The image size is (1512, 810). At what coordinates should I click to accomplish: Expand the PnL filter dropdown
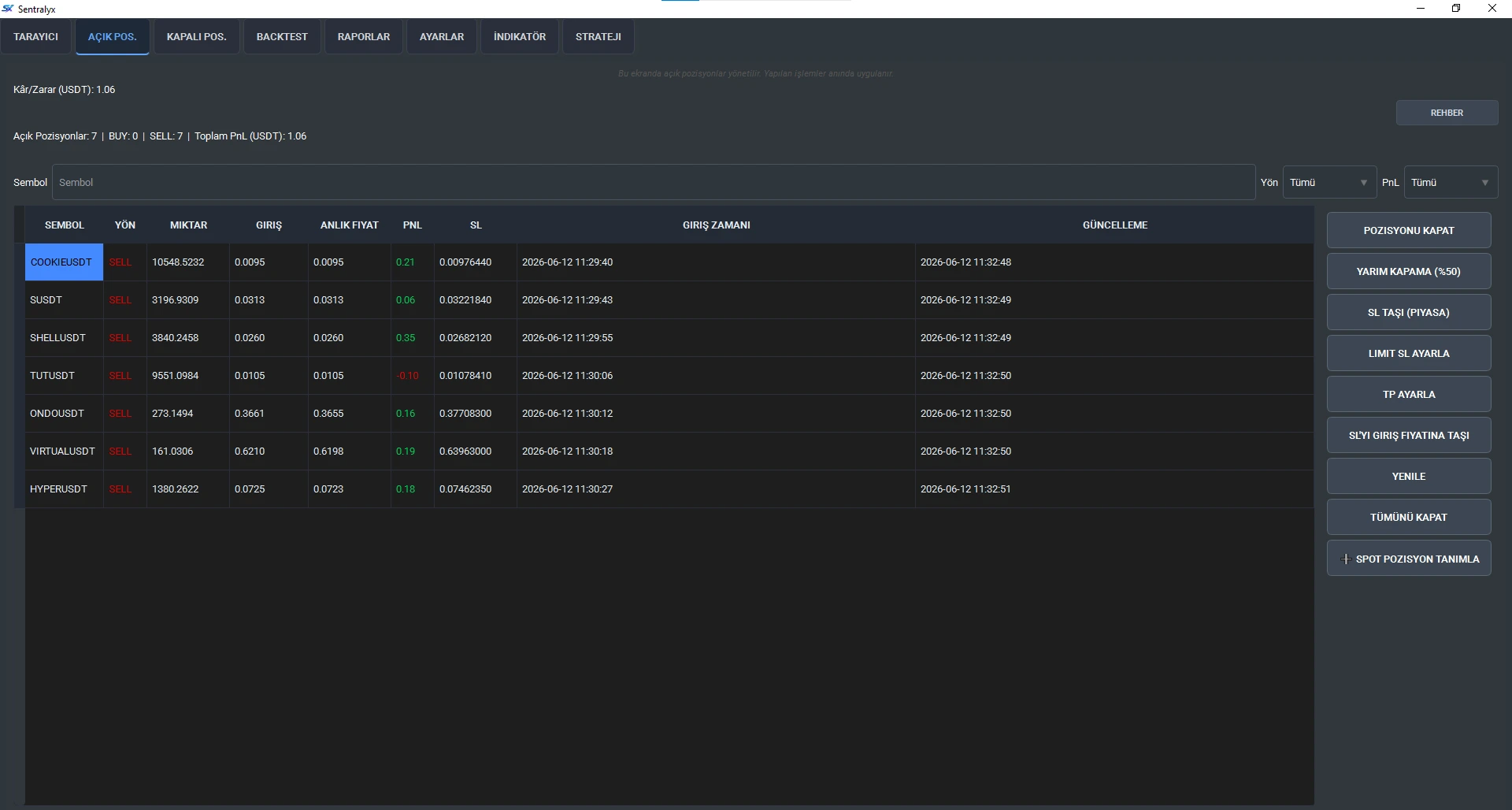(1451, 182)
